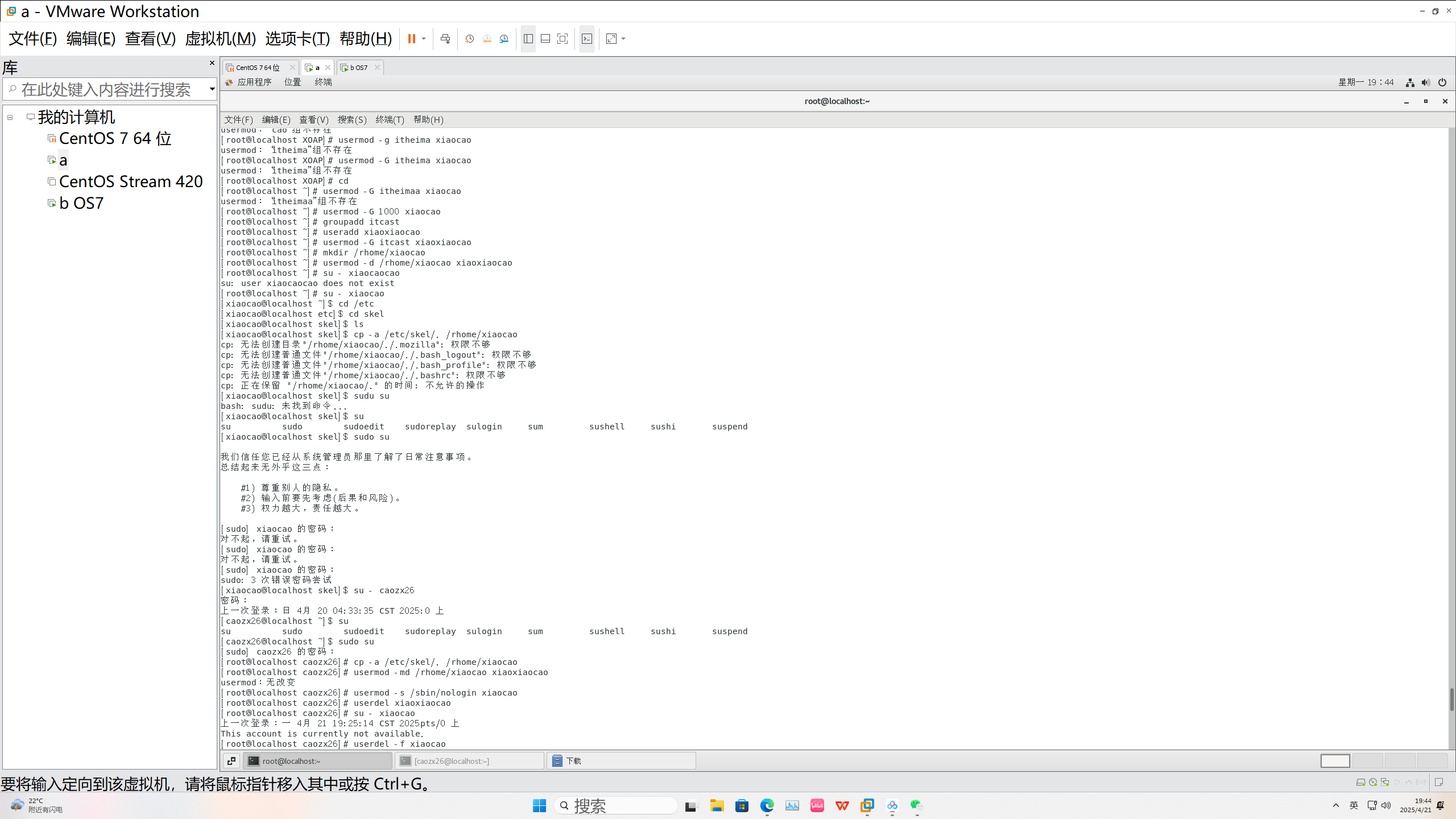Click the terminal vertical scrollbar

click(x=1451, y=699)
